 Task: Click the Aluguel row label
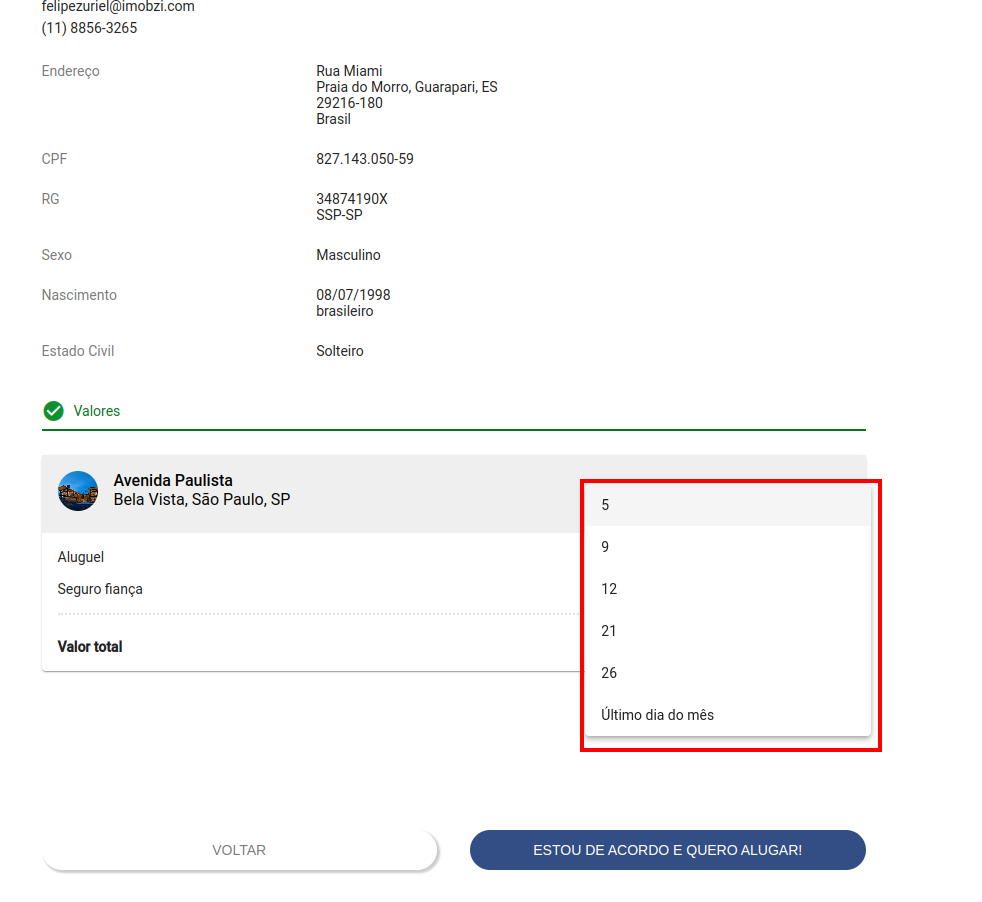81,557
